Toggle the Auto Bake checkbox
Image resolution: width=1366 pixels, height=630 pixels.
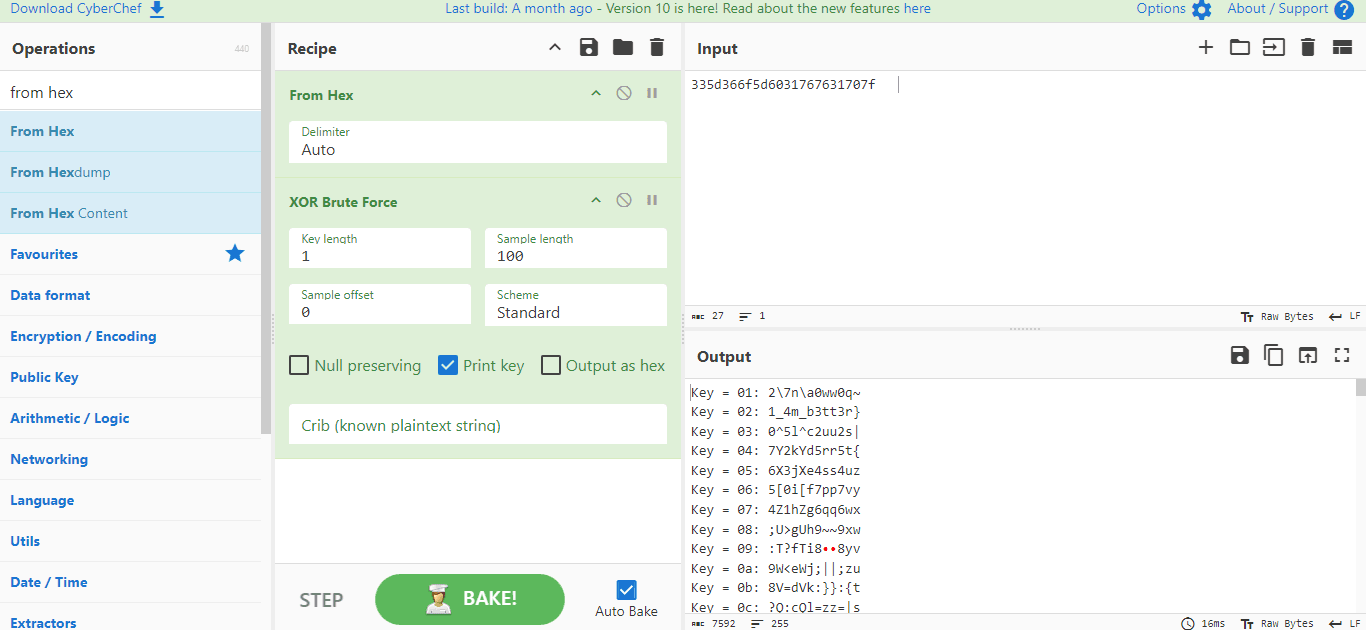(627, 590)
